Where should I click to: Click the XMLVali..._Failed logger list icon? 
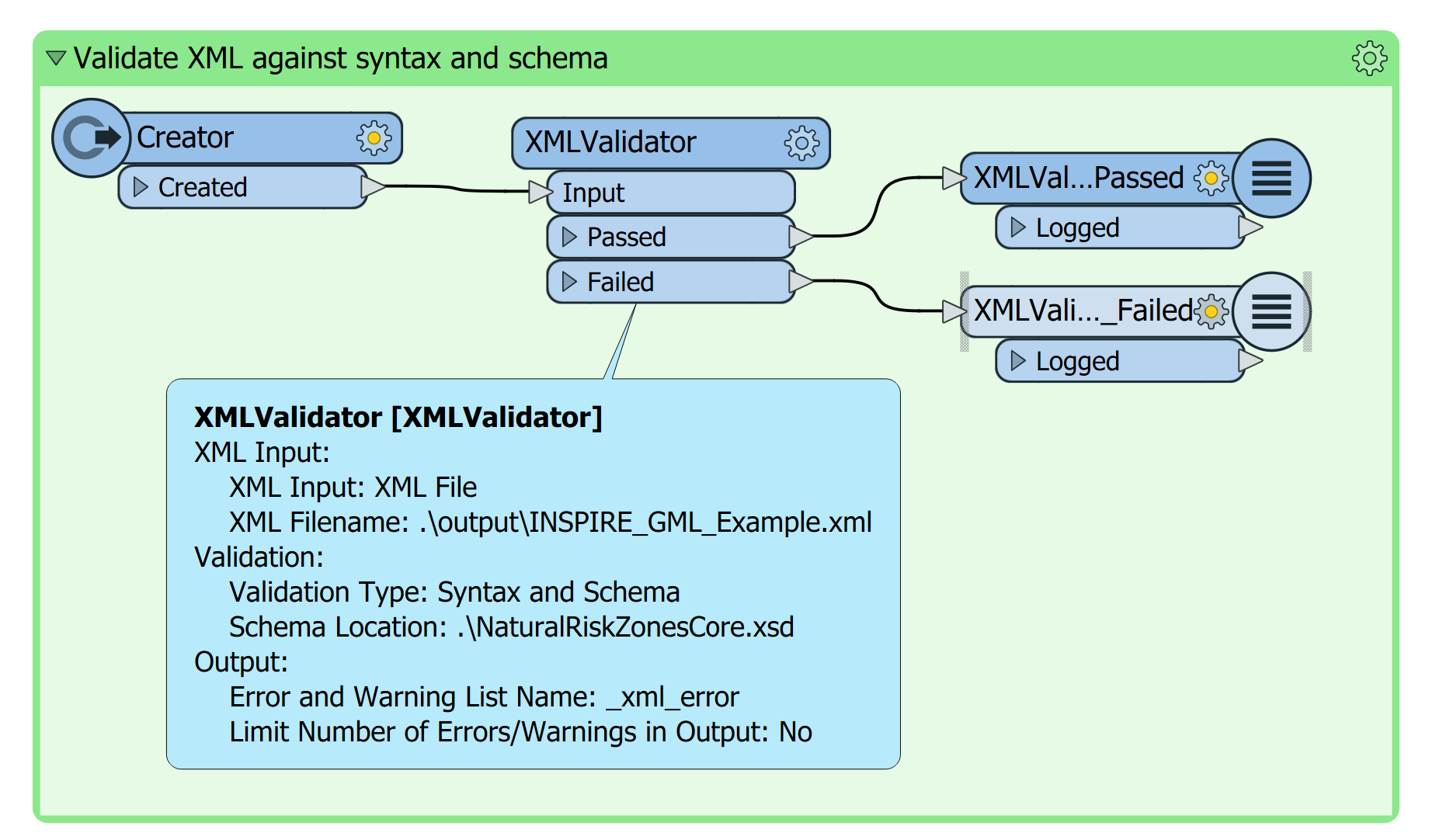click(x=1271, y=311)
